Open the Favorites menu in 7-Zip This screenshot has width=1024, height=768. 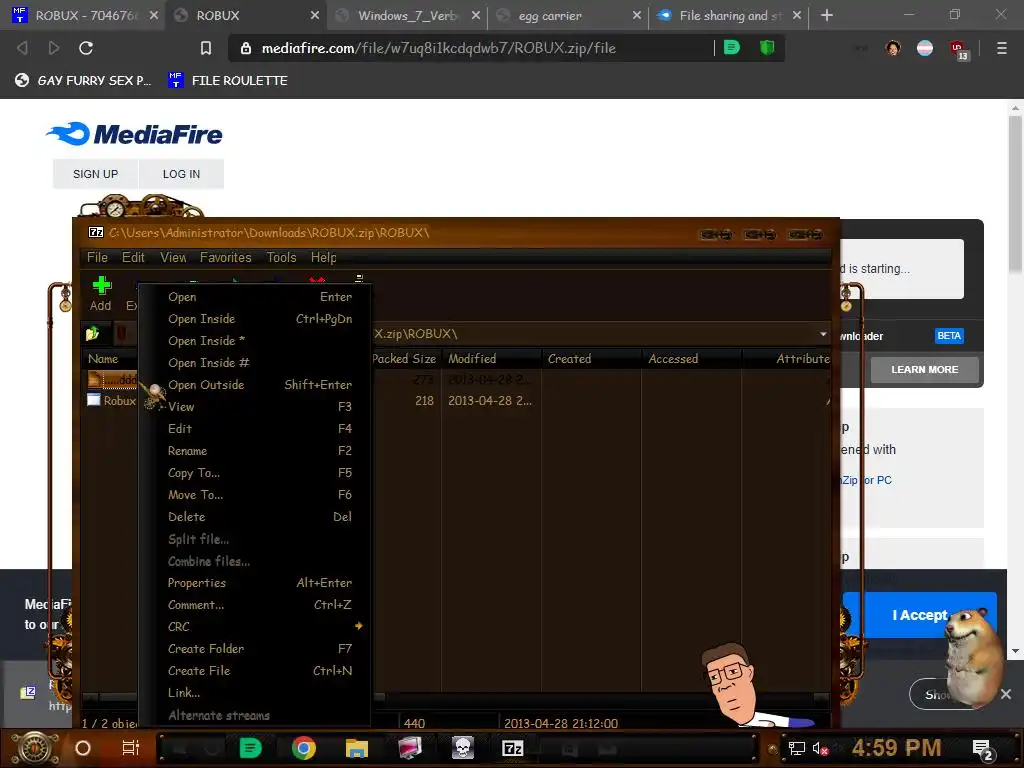click(x=225, y=257)
